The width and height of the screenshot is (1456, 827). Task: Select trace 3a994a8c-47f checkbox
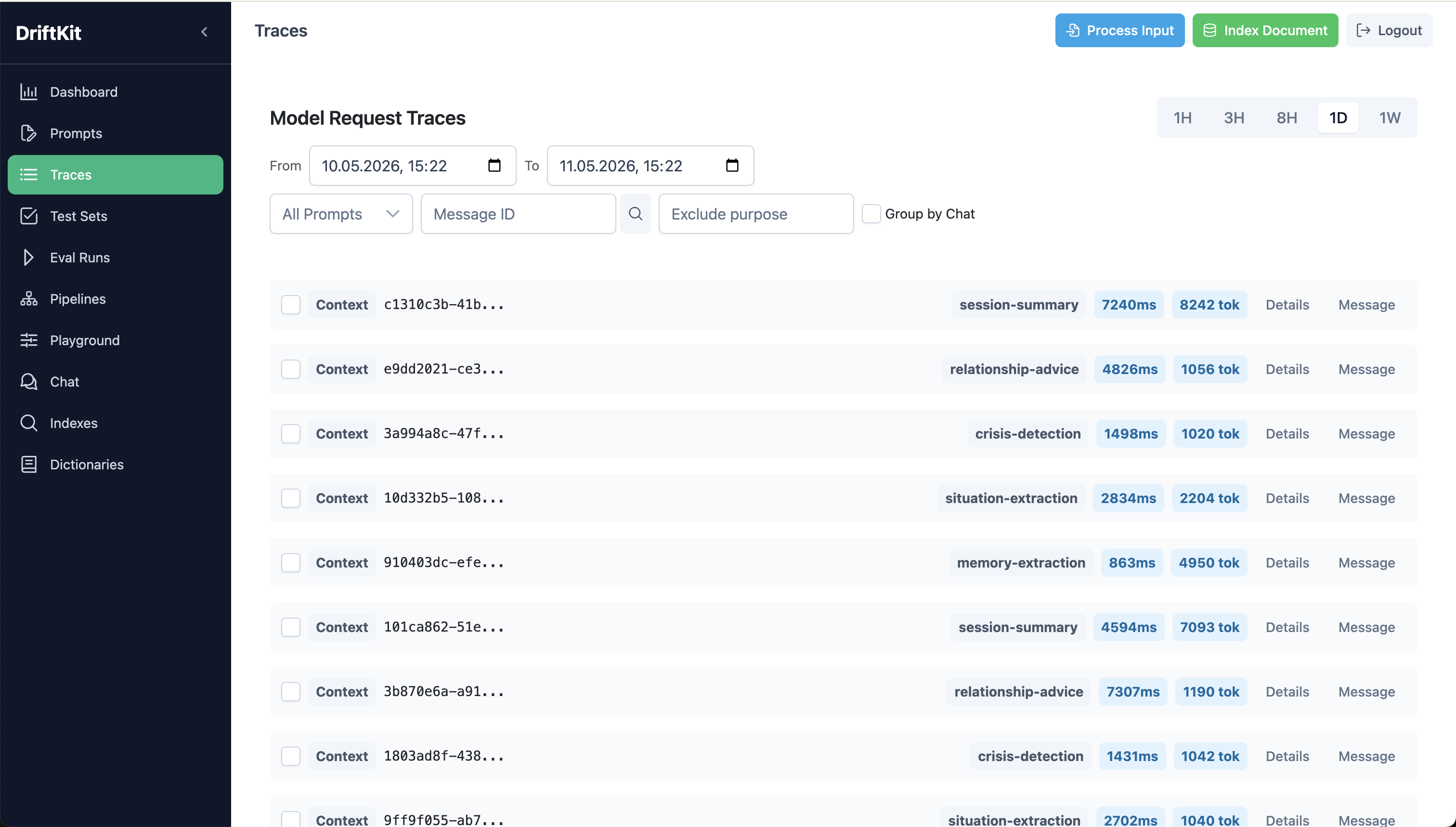[291, 434]
